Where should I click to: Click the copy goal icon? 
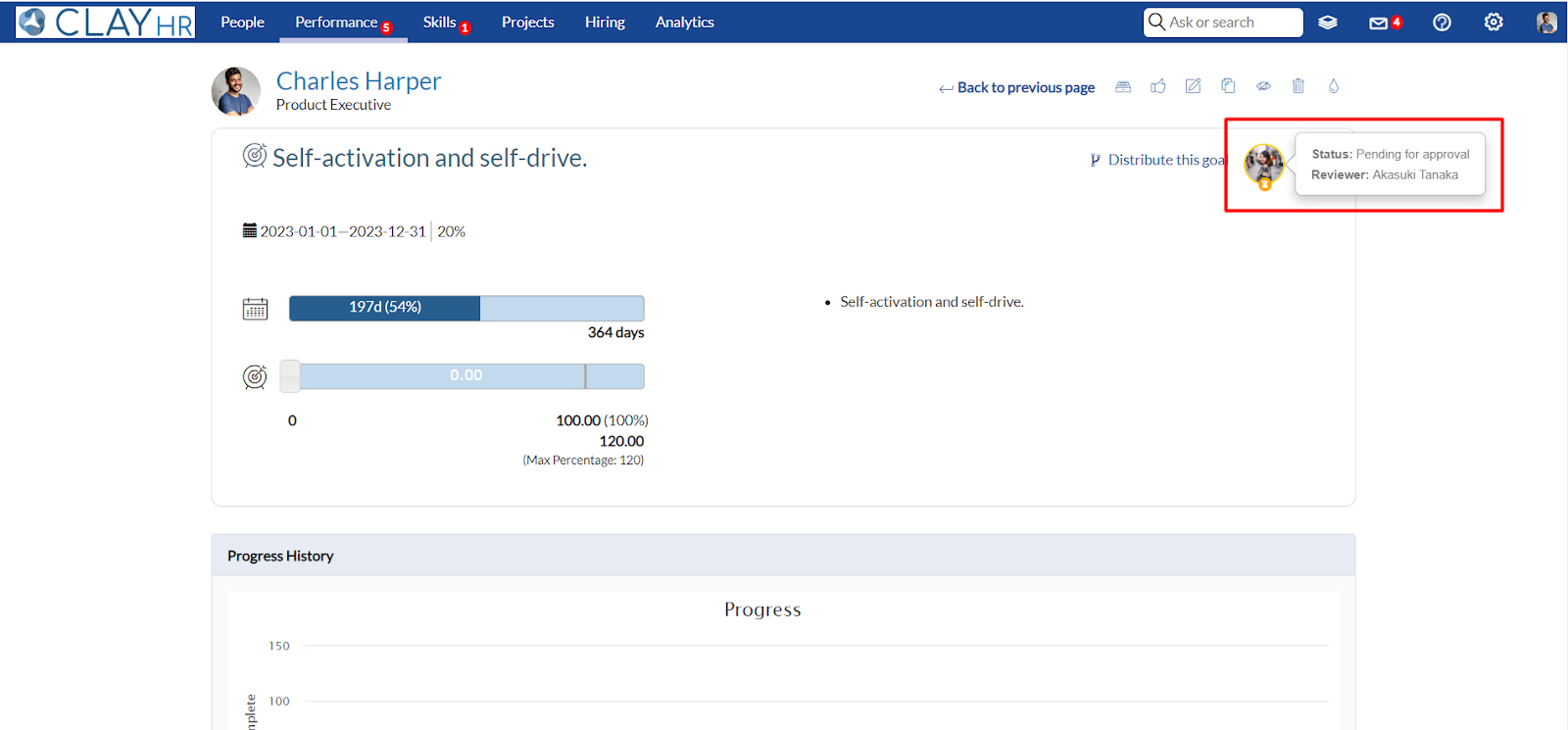tap(1228, 86)
